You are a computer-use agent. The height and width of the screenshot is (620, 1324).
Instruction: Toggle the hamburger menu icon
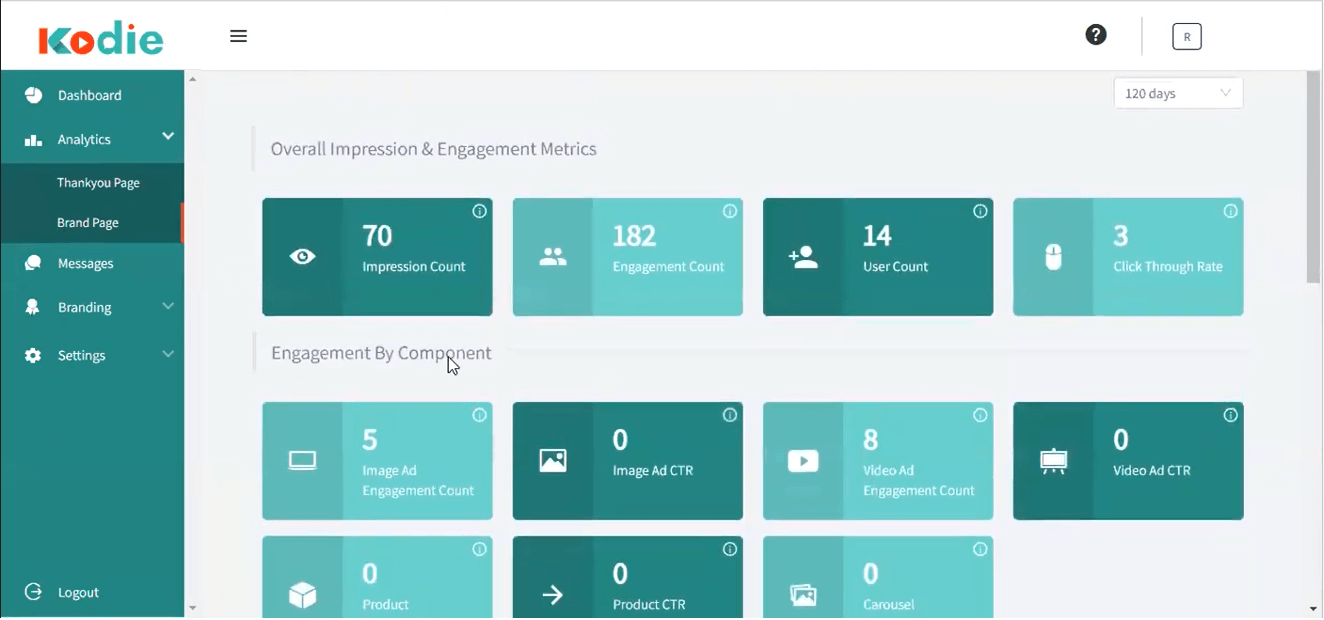click(x=238, y=36)
